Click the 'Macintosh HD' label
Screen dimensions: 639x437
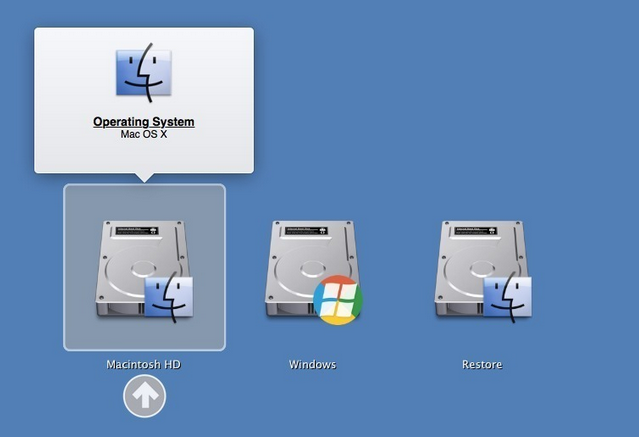(x=143, y=364)
